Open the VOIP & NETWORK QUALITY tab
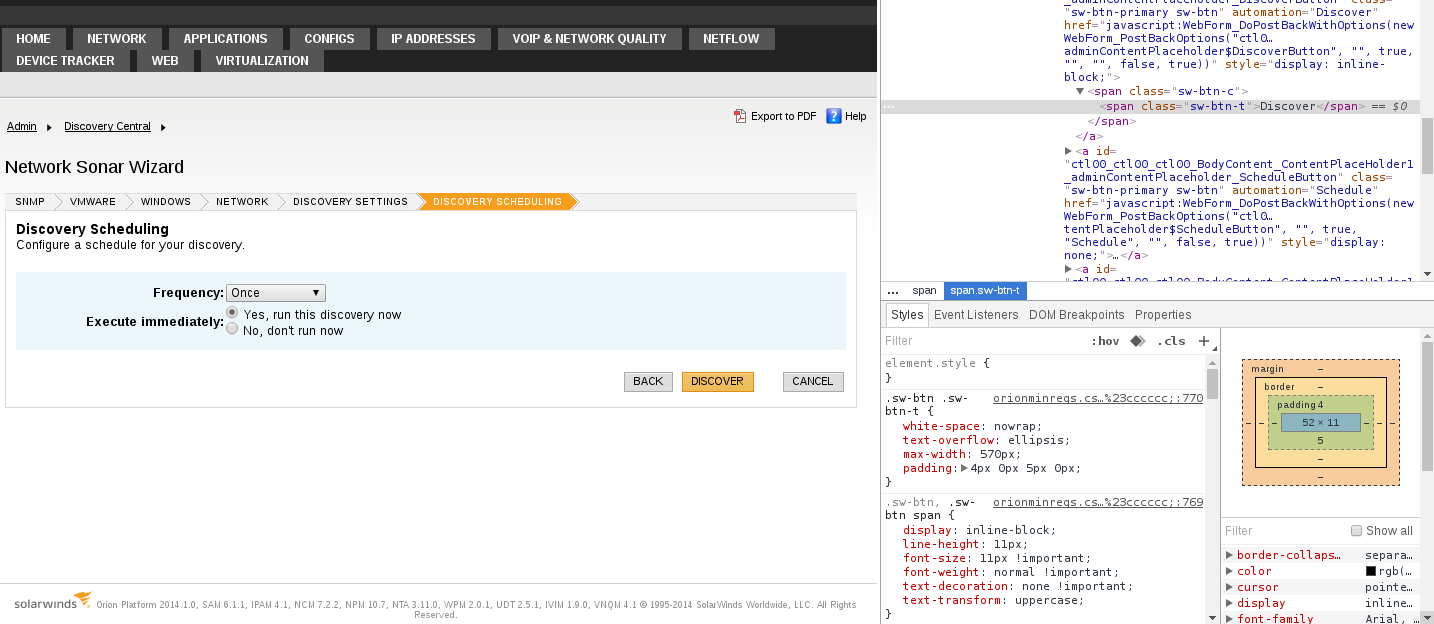 click(590, 39)
